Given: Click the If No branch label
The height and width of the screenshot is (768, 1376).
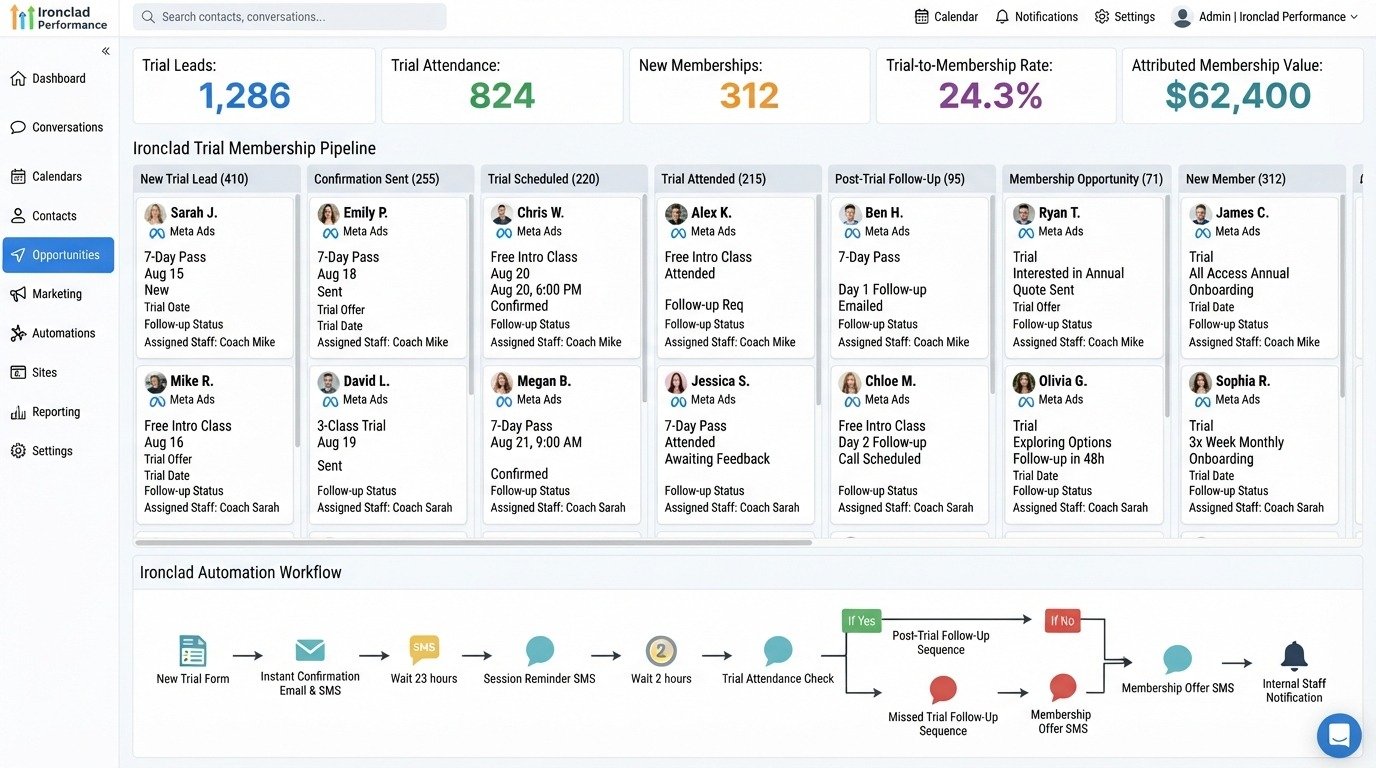Looking at the screenshot, I should [x=1062, y=621].
